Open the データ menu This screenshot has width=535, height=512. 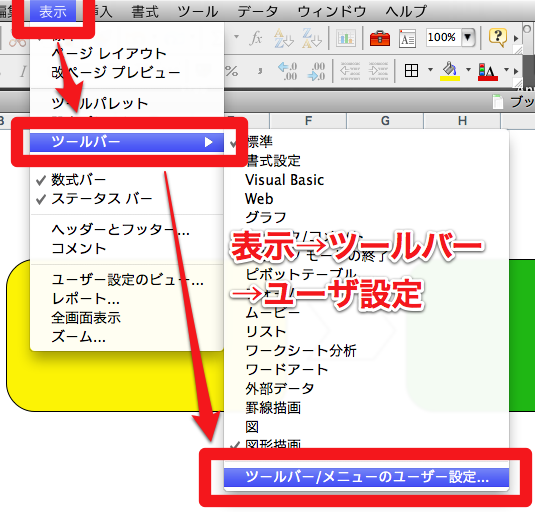258,12
